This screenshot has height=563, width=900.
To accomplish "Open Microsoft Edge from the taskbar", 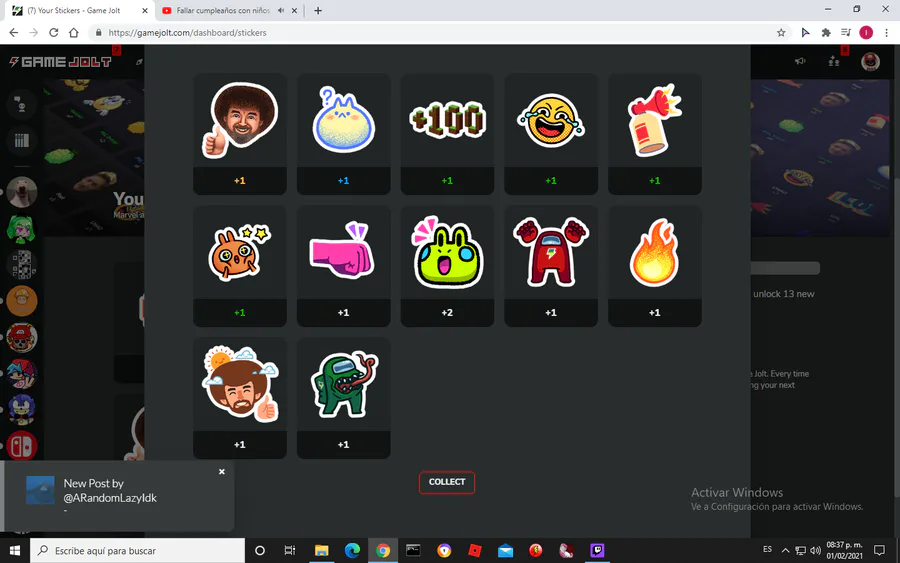I will 352,550.
